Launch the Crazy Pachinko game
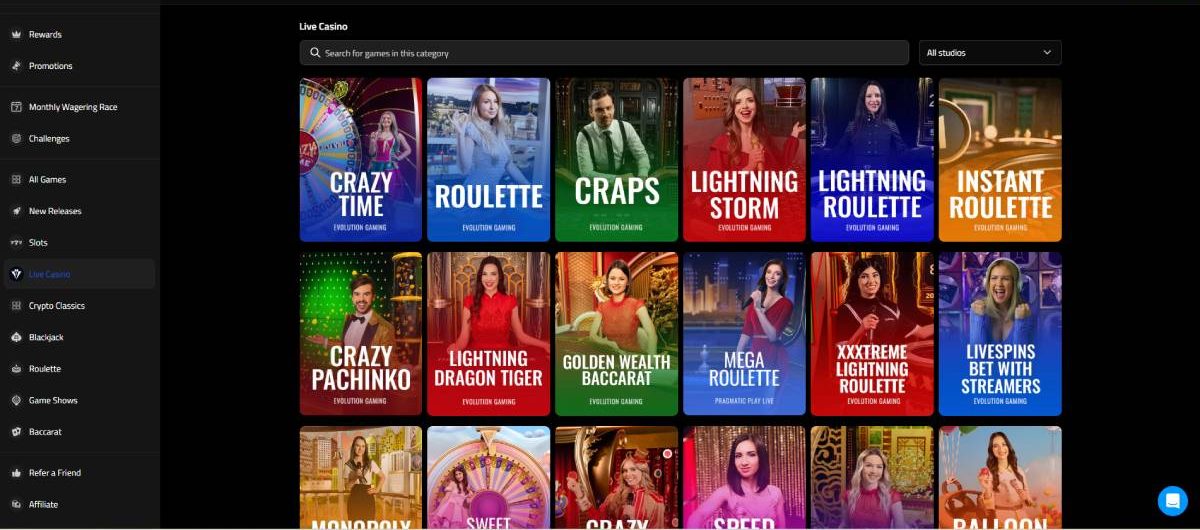 (x=361, y=334)
